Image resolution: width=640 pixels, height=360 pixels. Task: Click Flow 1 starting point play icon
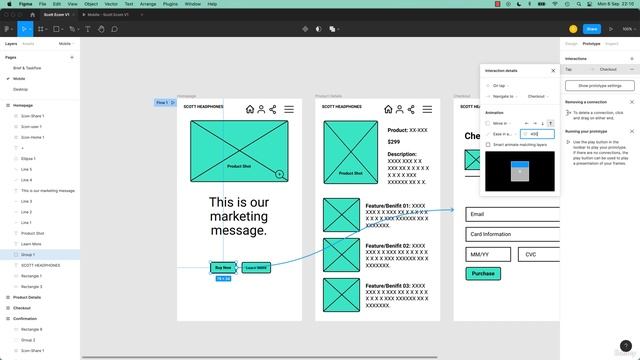[x=173, y=102]
